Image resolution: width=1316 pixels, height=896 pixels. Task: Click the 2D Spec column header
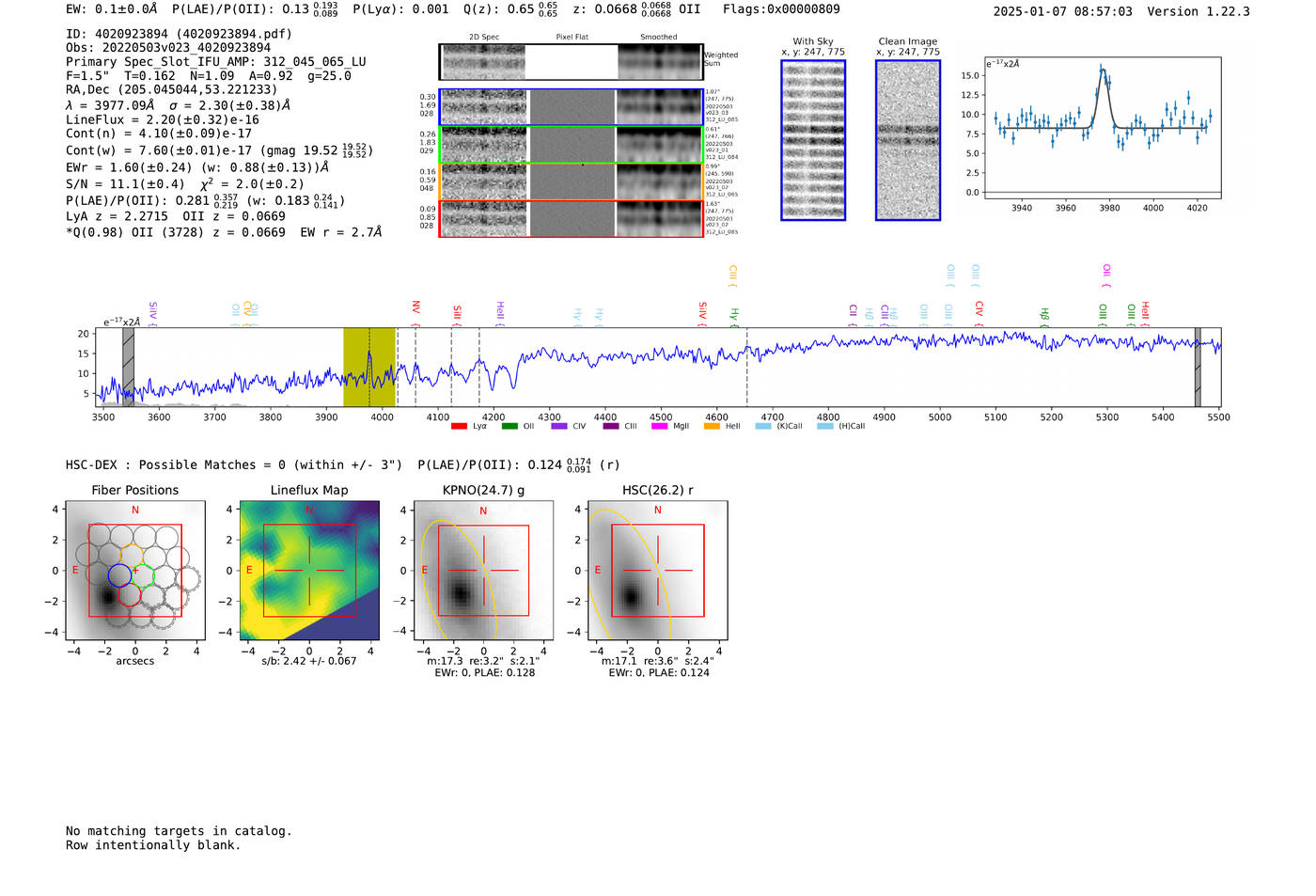click(484, 38)
